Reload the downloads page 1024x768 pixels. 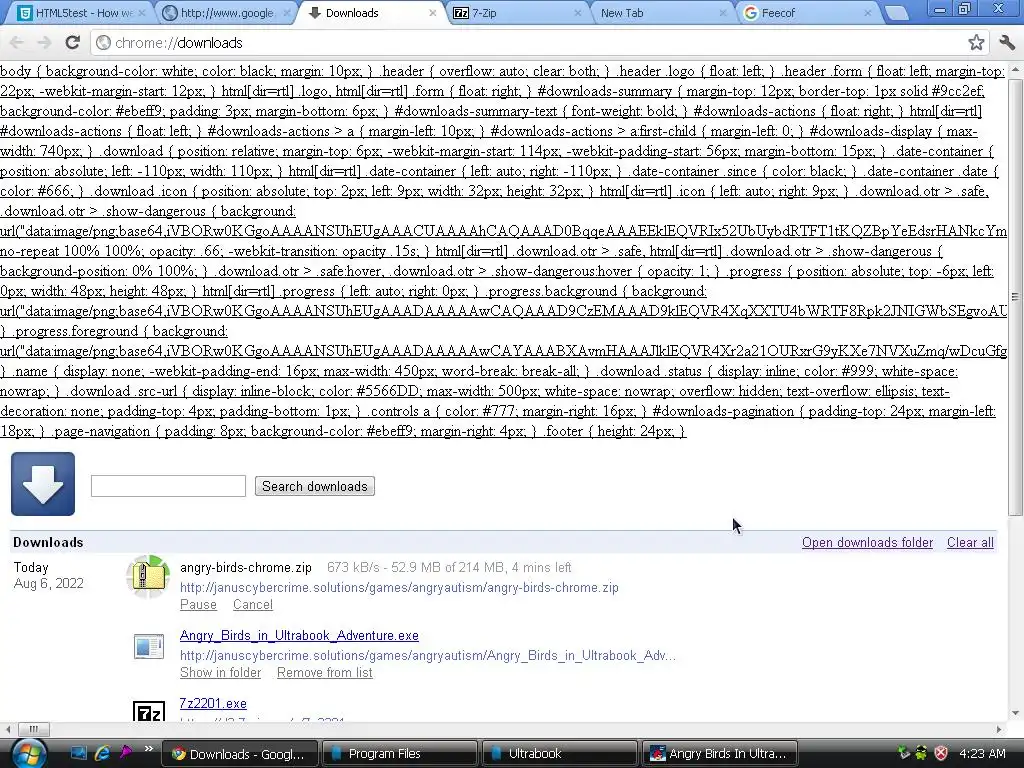point(72,42)
